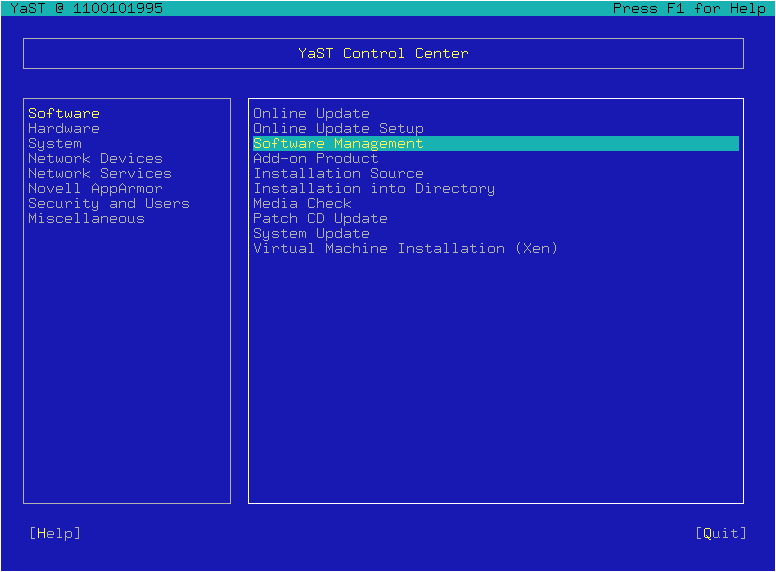Image resolution: width=776 pixels, height=572 pixels.
Task: Select the Novell AppArmor category
Action: 95,188
